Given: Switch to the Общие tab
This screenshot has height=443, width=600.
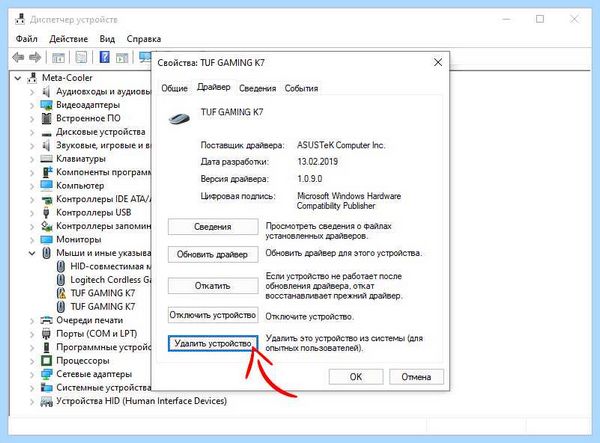Looking at the screenshot, I should [x=174, y=88].
